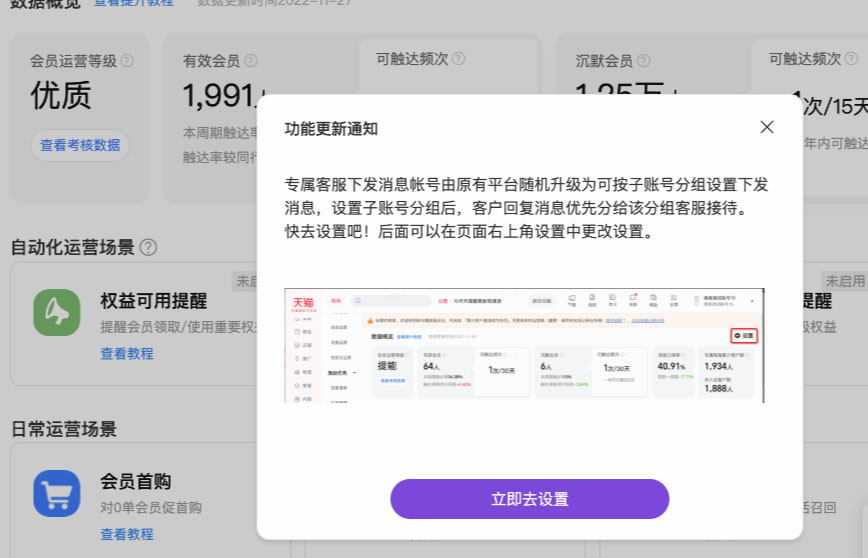Screen dimensions: 868x558
Task: Open the settings screenshot thumbnail in dialog
Action: pyautogui.click(x=524, y=345)
